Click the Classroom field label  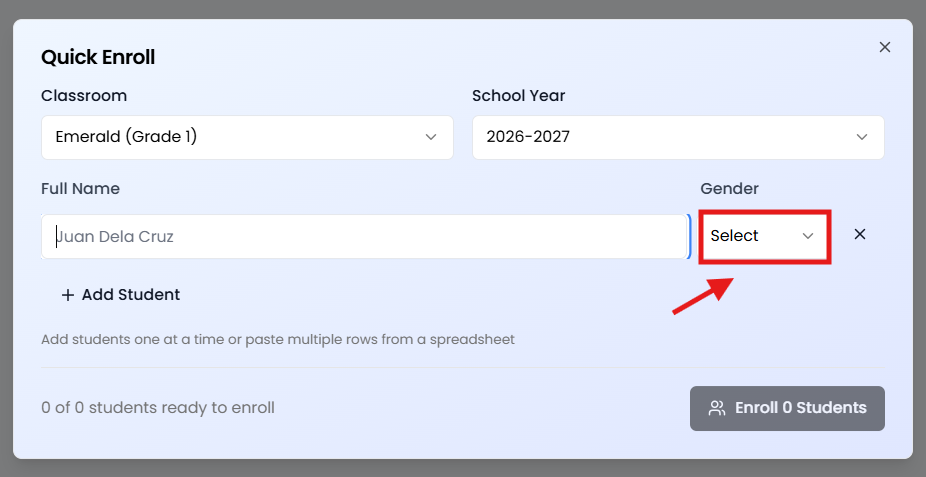(84, 96)
